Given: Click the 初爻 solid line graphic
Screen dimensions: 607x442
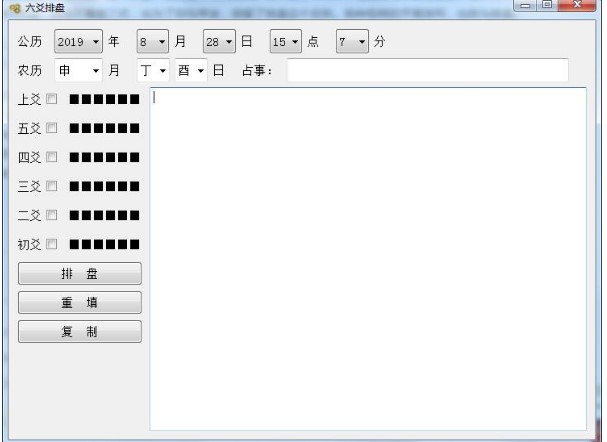Looking at the screenshot, I should point(105,245).
